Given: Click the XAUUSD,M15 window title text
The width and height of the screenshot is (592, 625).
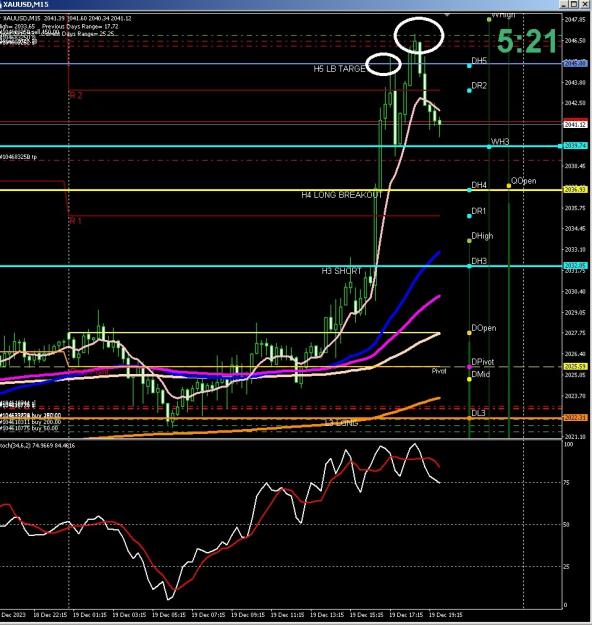Looking at the screenshot, I should (26, 4).
